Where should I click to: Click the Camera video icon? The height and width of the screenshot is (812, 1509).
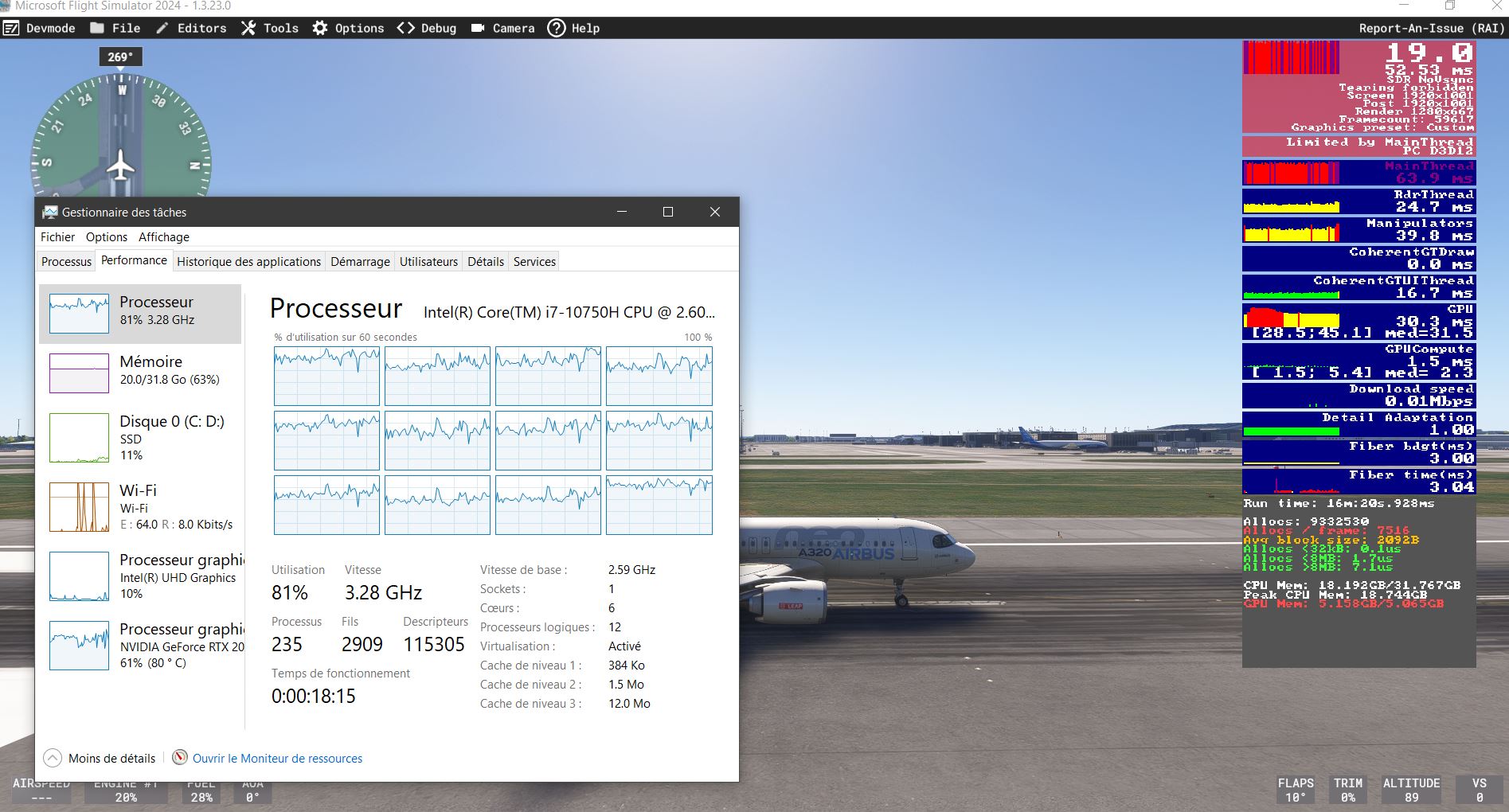click(478, 28)
